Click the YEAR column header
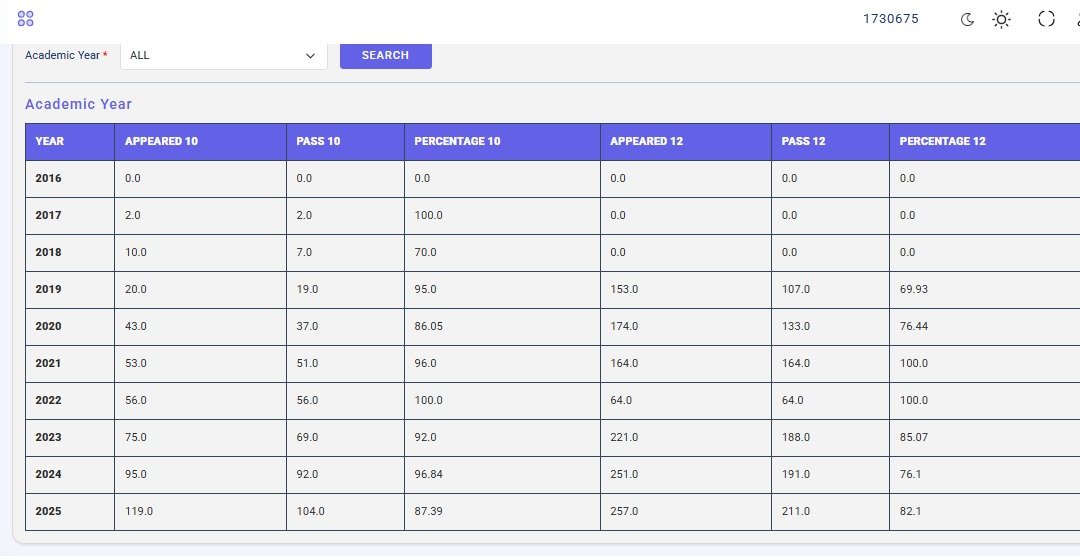The image size is (1080, 556). pos(49,141)
